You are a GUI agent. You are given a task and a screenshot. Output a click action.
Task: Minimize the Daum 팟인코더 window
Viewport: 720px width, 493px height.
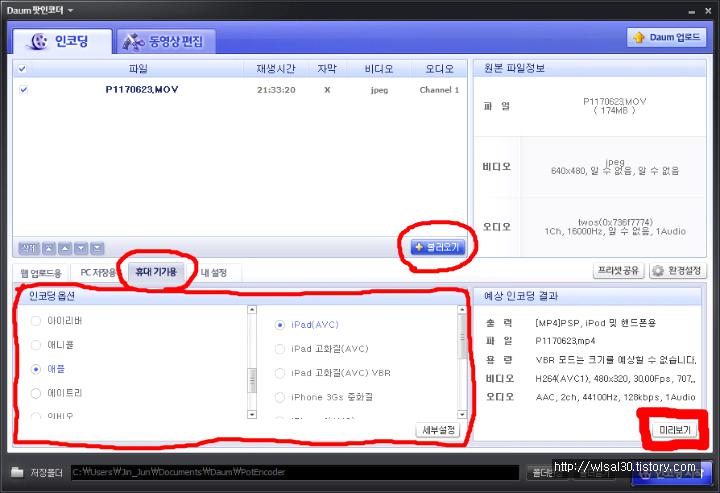pyautogui.click(x=692, y=11)
